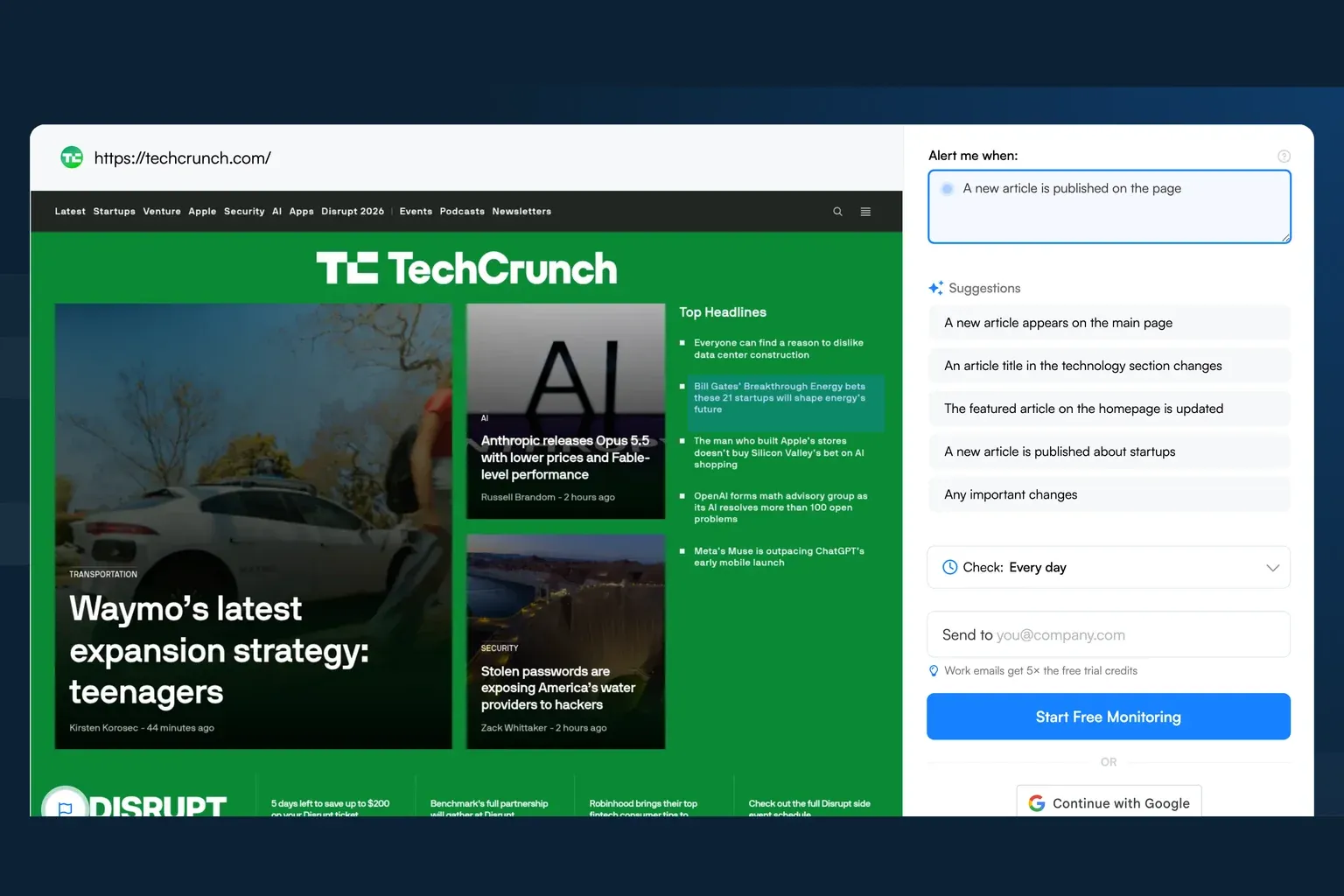1344x896 pixels.
Task: Click the TechCrunch favicon beside the URL
Action: tap(72, 157)
